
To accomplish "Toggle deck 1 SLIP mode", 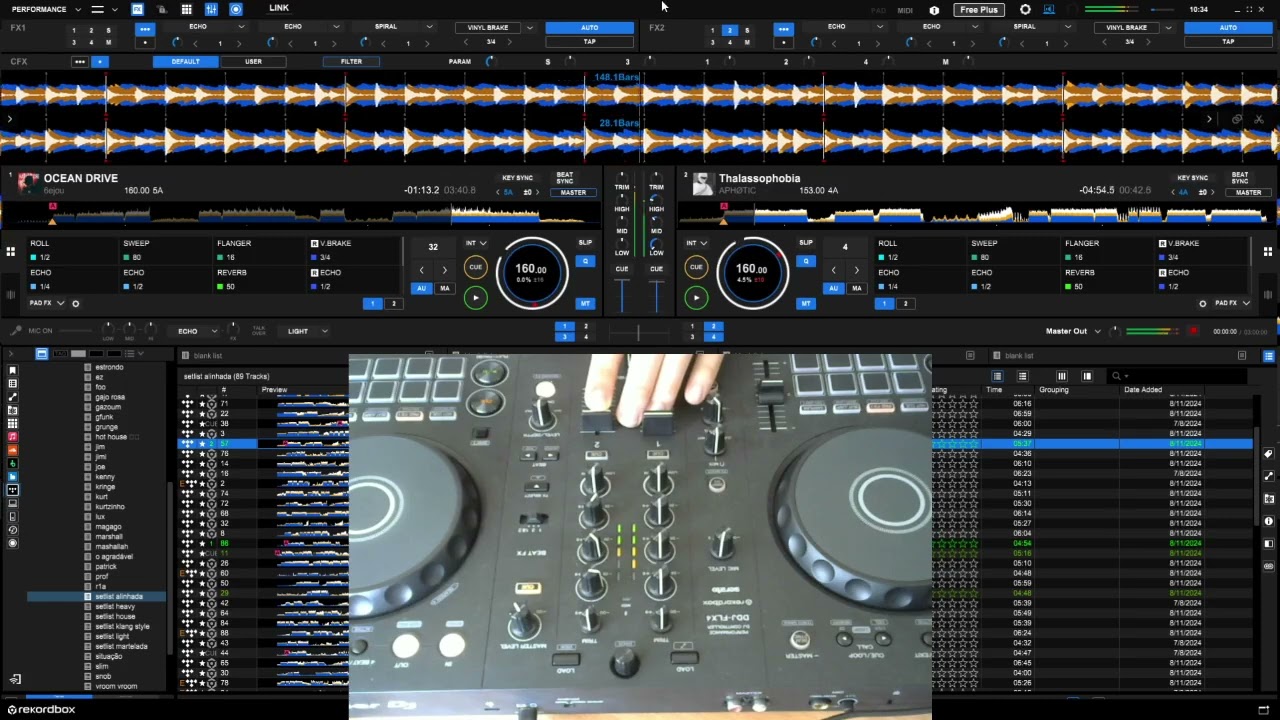I will point(585,243).
